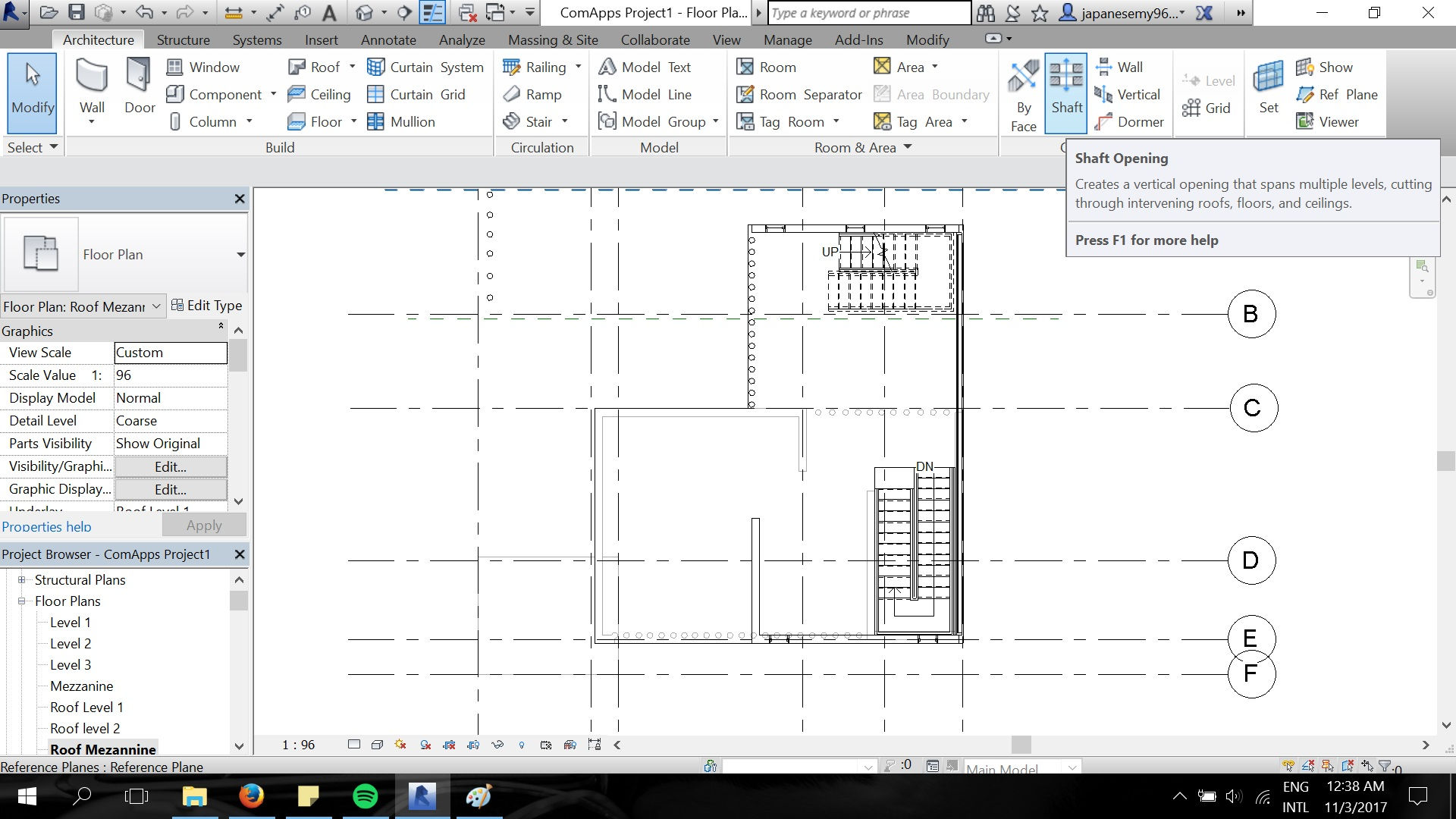Pick the By Face opening tool

tap(1023, 96)
